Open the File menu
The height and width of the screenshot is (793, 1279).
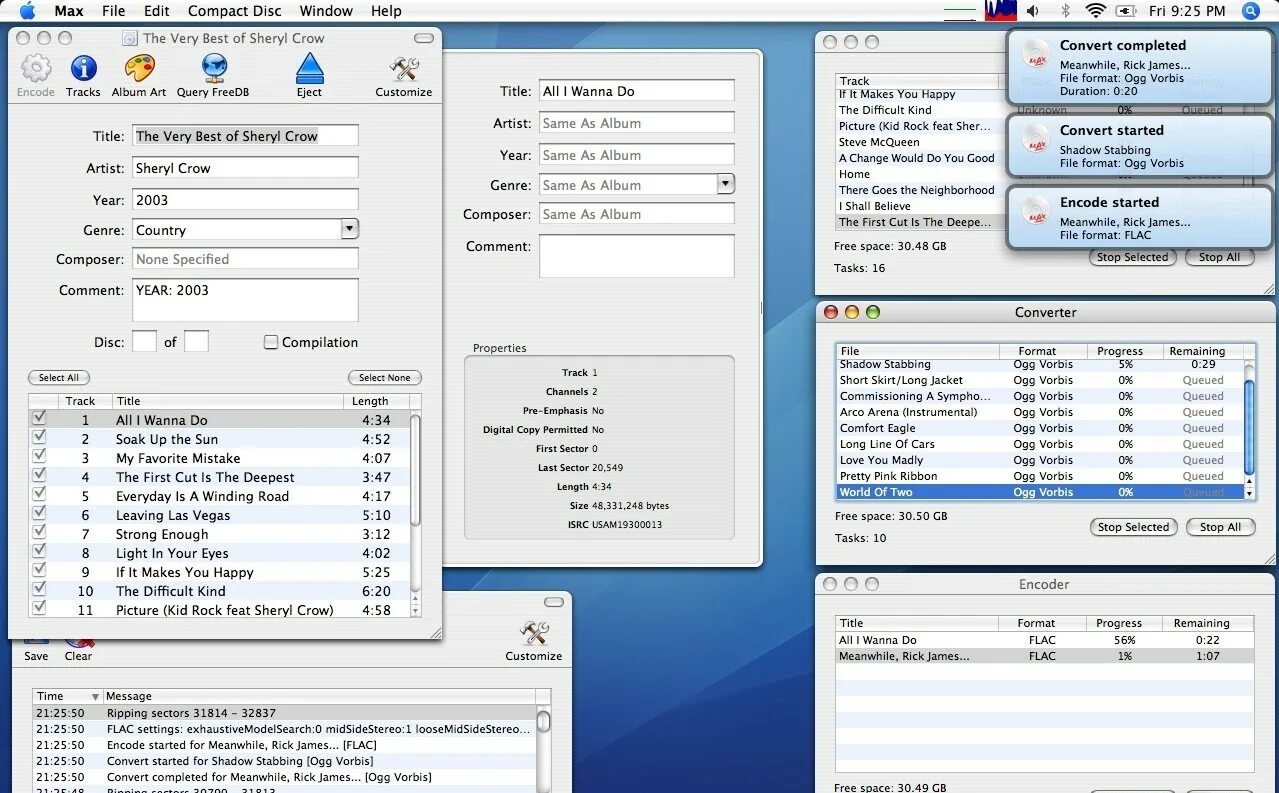coord(114,11)
